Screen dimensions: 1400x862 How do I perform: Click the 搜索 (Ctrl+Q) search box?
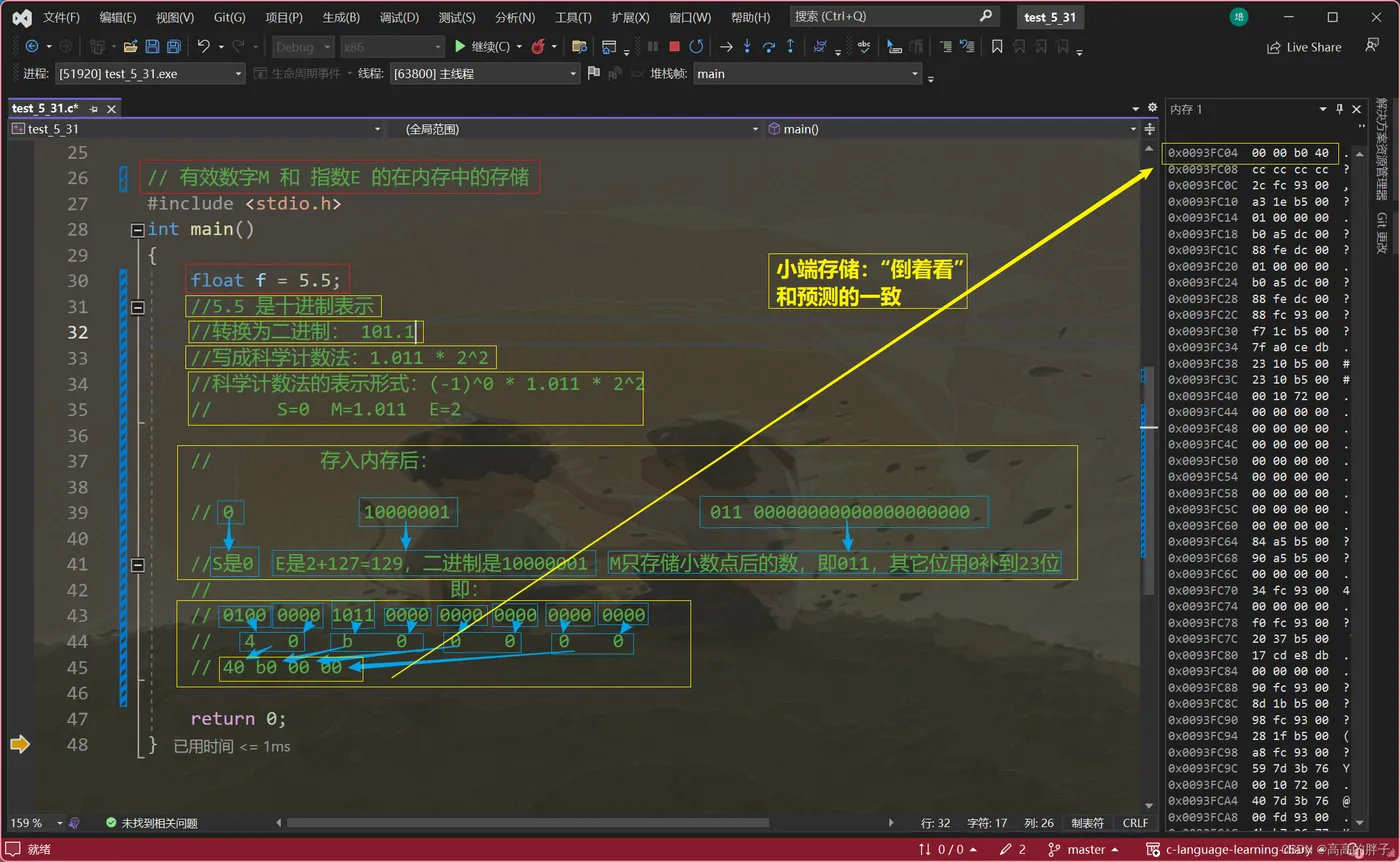(x=894, y=17)
